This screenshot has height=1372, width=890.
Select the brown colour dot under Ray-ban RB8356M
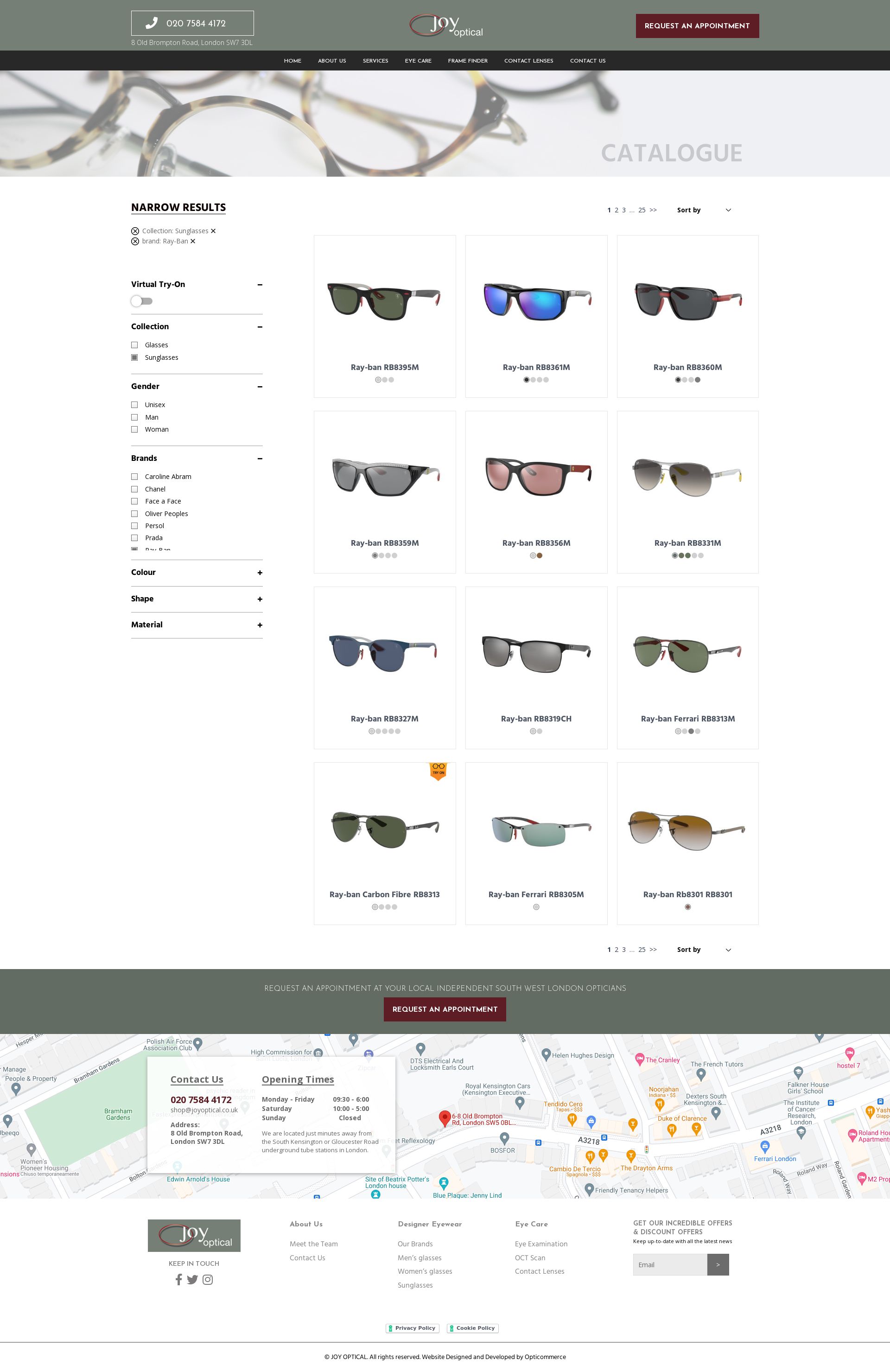[x=540, y=556]
